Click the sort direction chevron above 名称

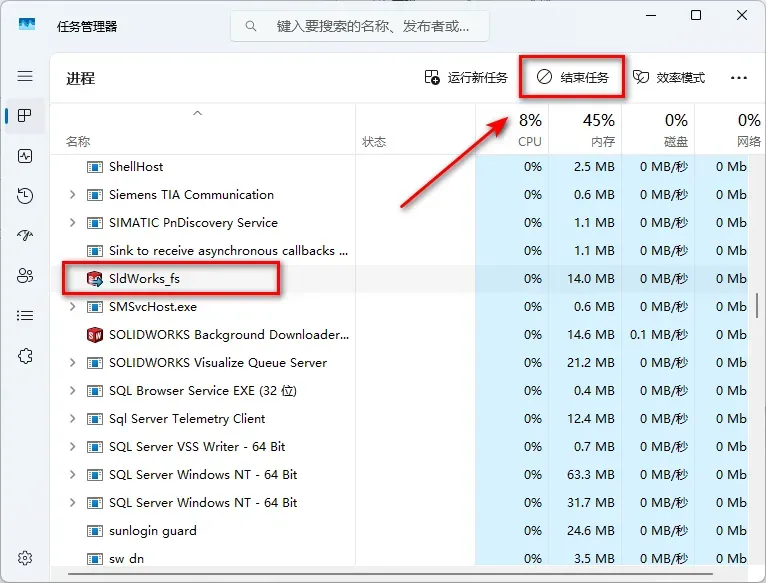[x=197, y=113]
